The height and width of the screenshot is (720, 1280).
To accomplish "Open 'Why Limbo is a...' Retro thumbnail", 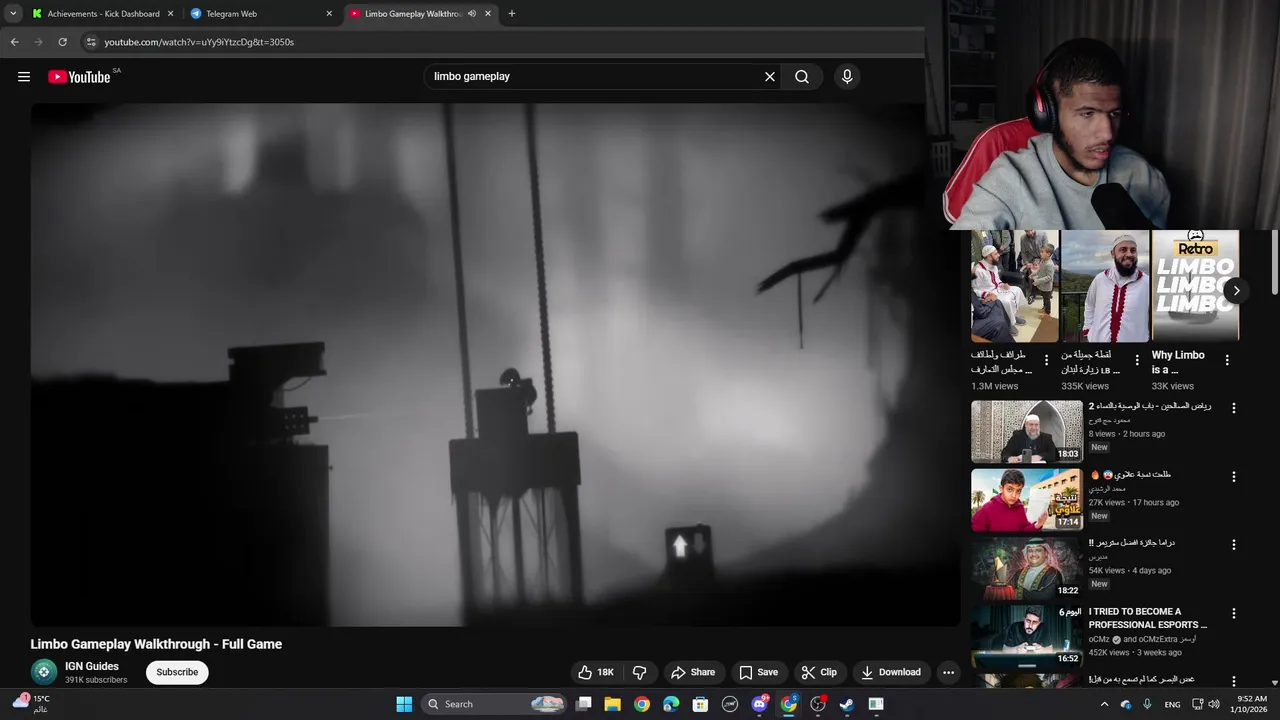I will (1195, 286).
